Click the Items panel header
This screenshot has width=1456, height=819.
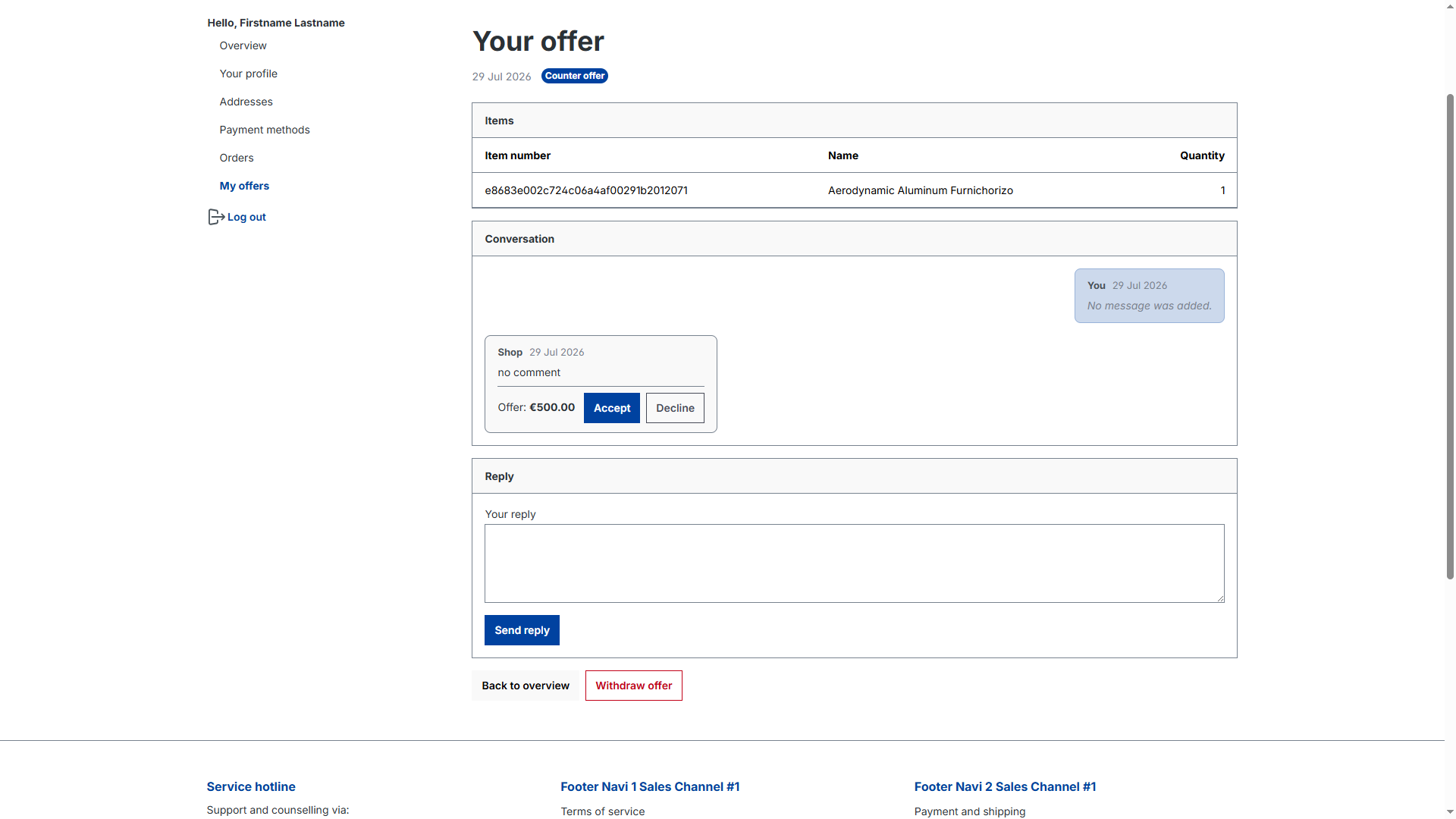tap(855, 121)
